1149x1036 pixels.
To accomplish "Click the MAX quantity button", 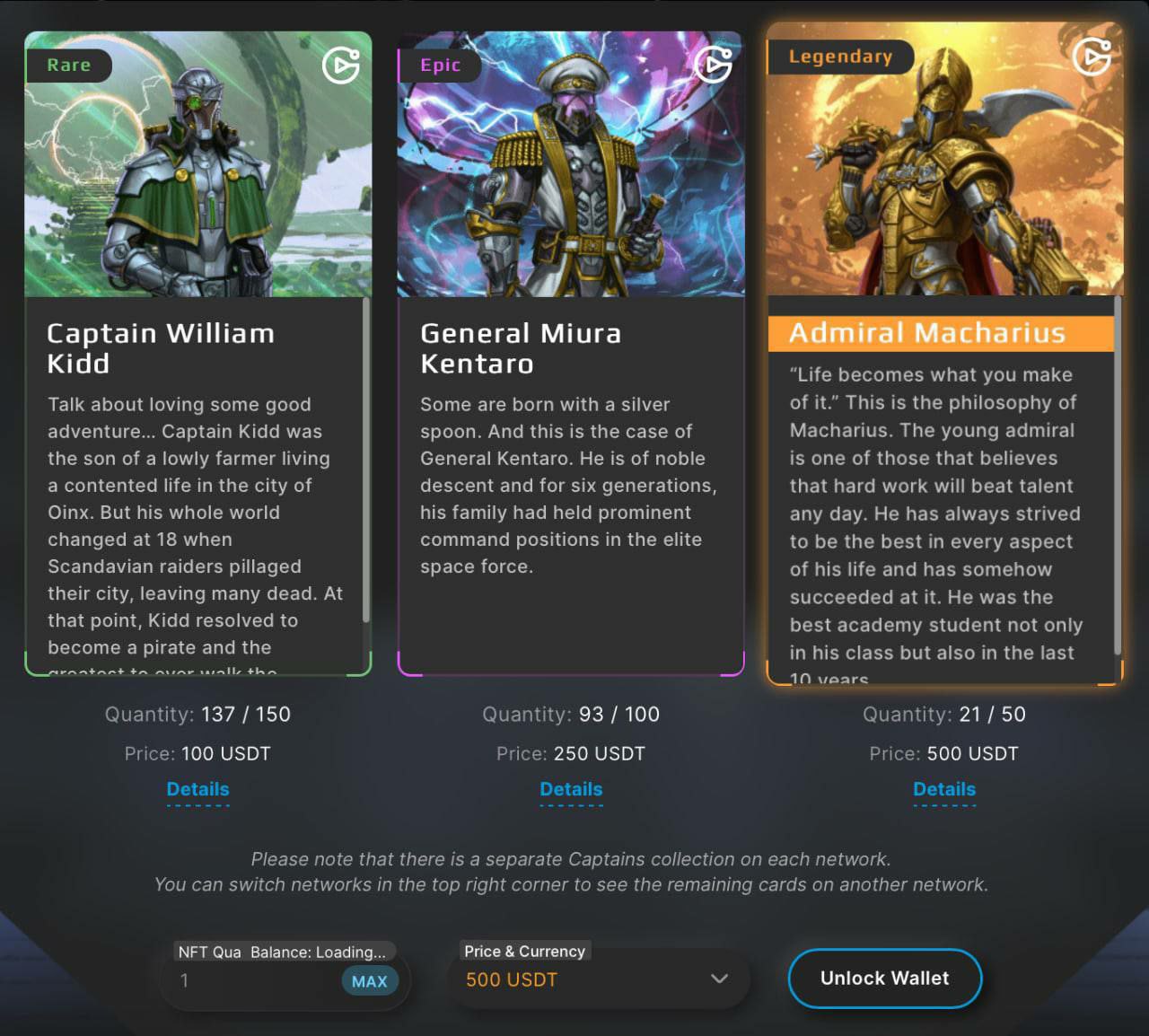I will [x=370, y=981].
